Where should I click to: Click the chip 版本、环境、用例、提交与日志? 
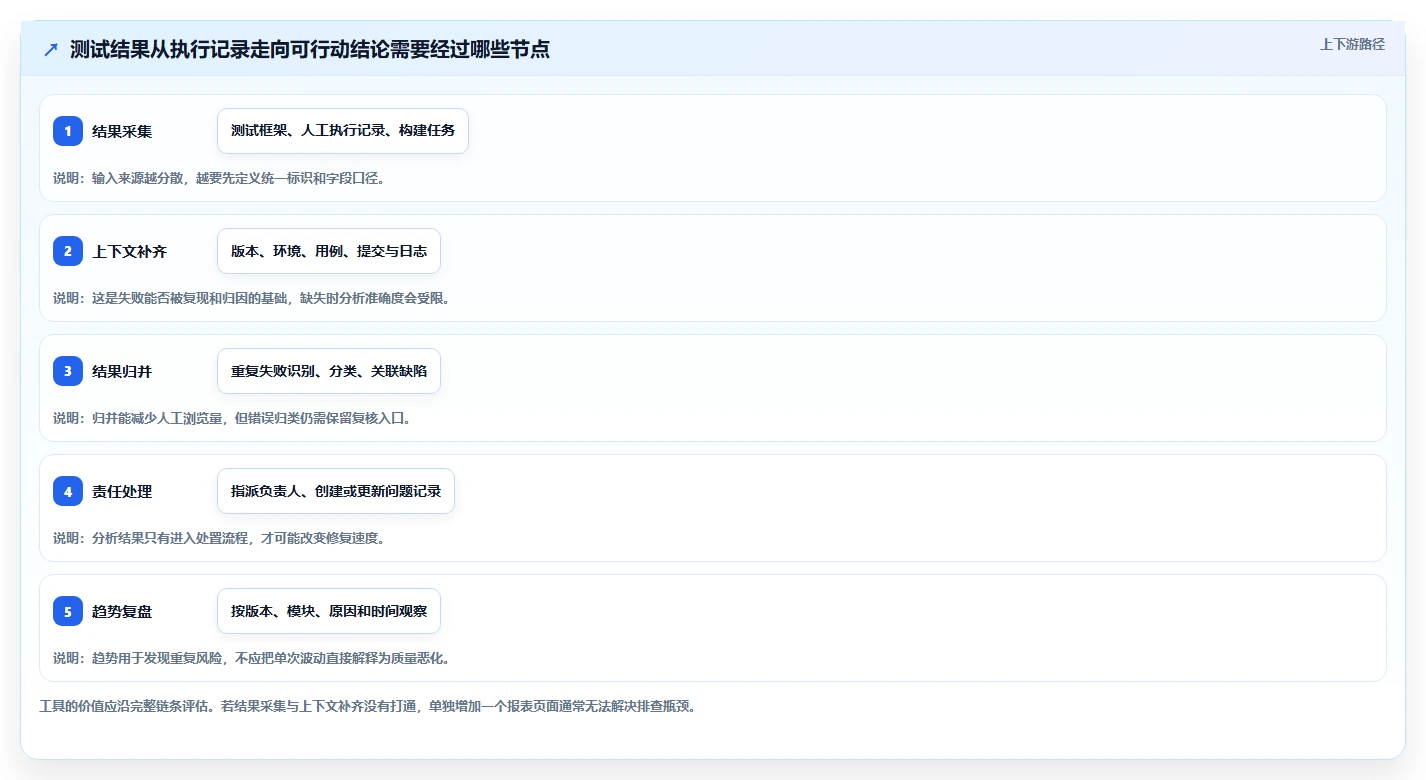coord(329,251)
